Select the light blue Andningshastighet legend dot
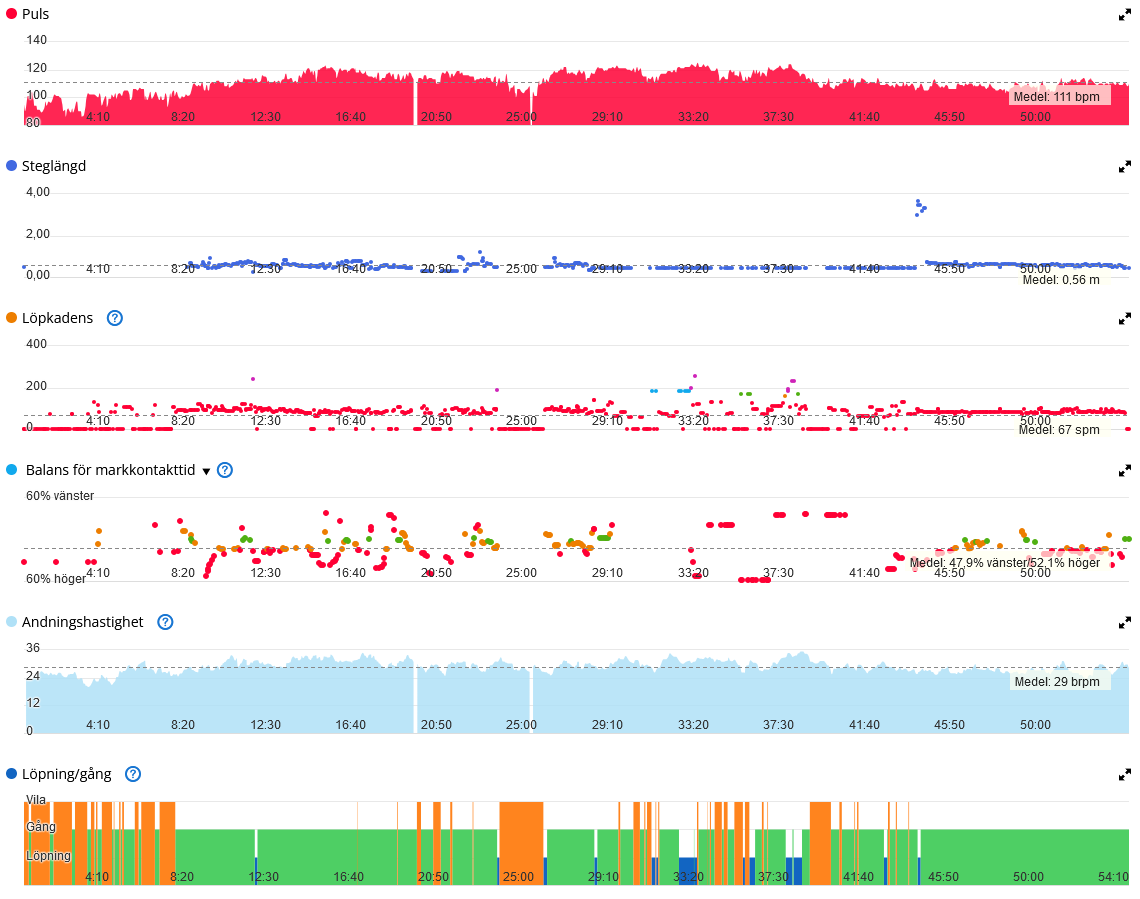 click(x=12, y=621)
